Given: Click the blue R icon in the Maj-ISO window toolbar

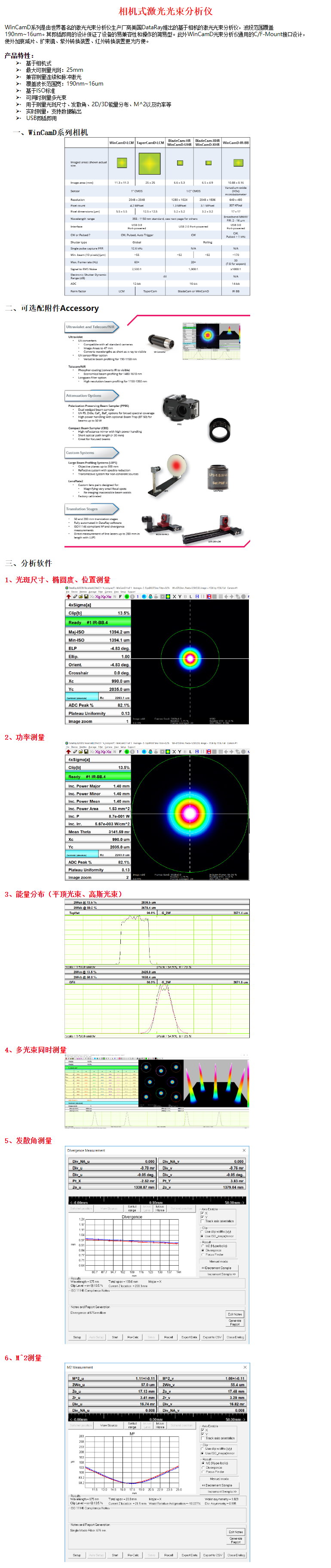Looking at the screenshot, I should [144, 596].
